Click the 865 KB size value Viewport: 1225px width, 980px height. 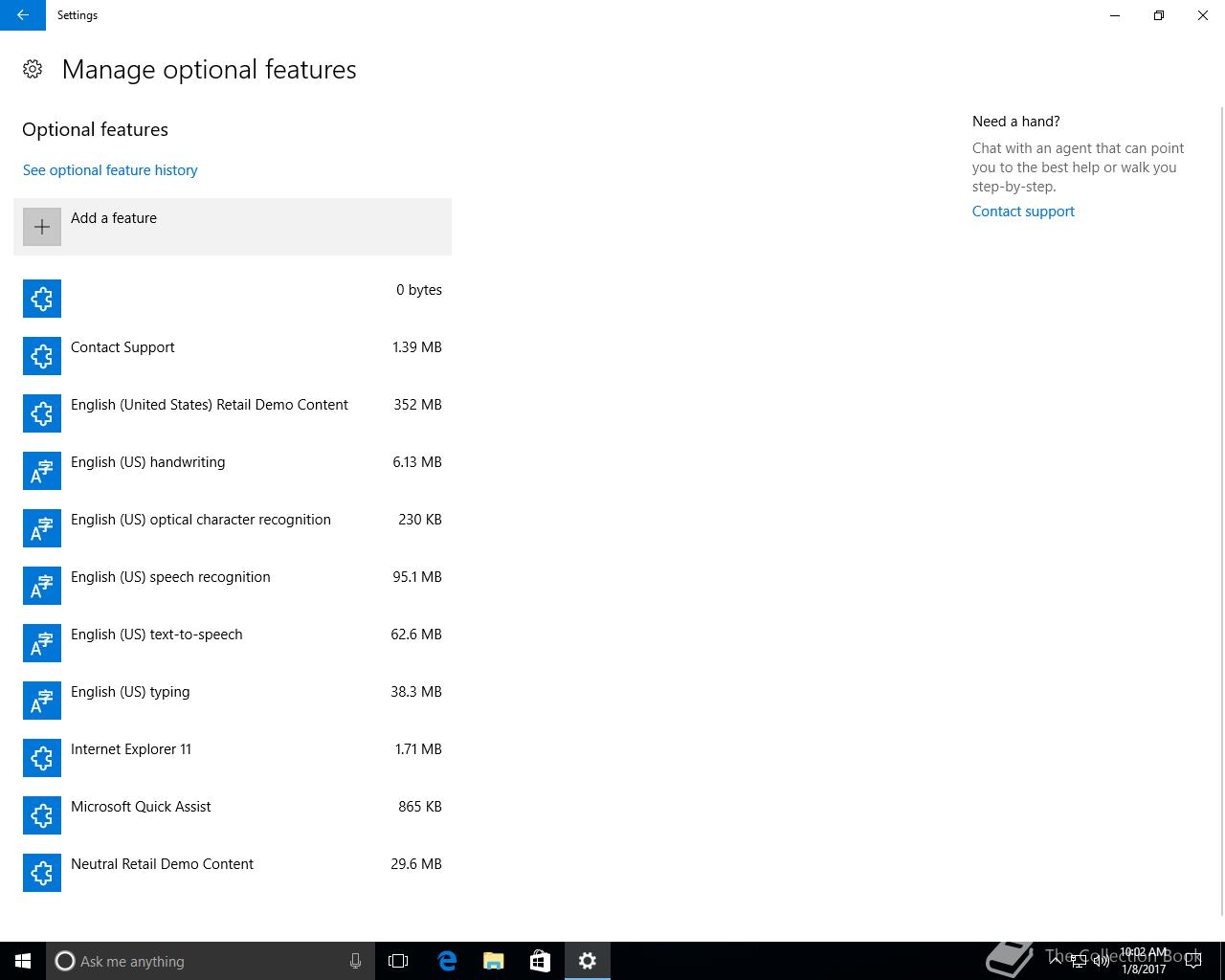(x=420, y=807)
